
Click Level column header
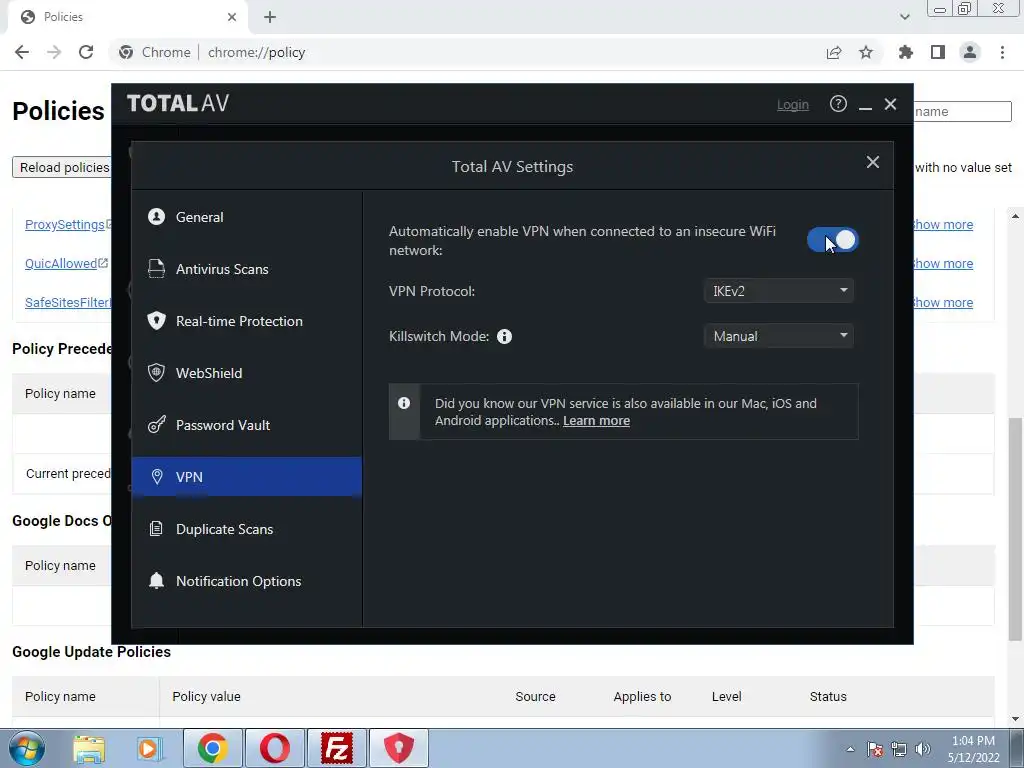pos(727,696)
